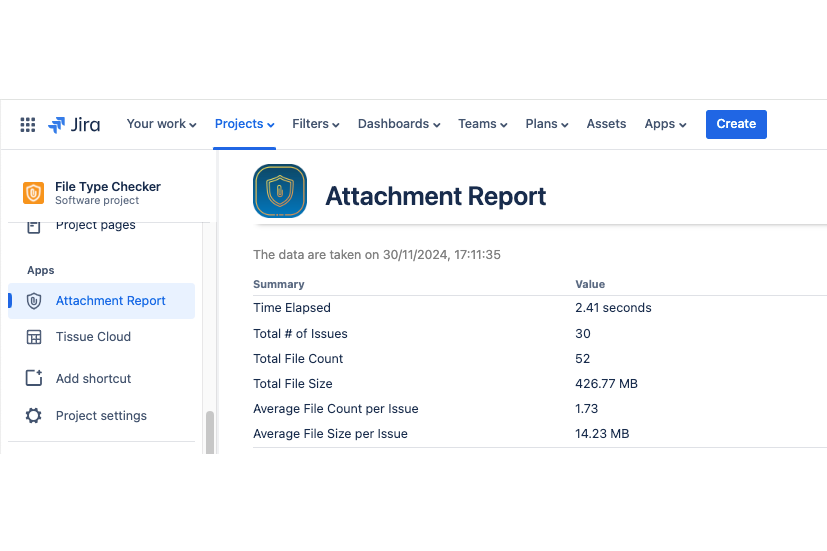Click the Attachment Report shield icon in sidebar
Image resolution: width=827 pixels, height=551 pixels.
coord(34,301)
